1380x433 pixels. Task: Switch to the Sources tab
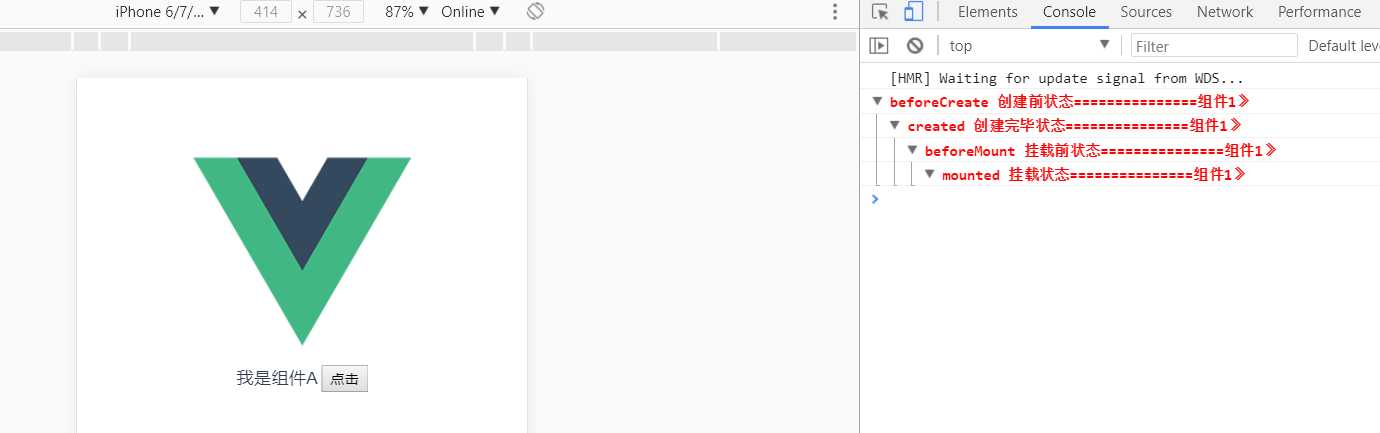pyautogui.click(x=1146, y=12)
